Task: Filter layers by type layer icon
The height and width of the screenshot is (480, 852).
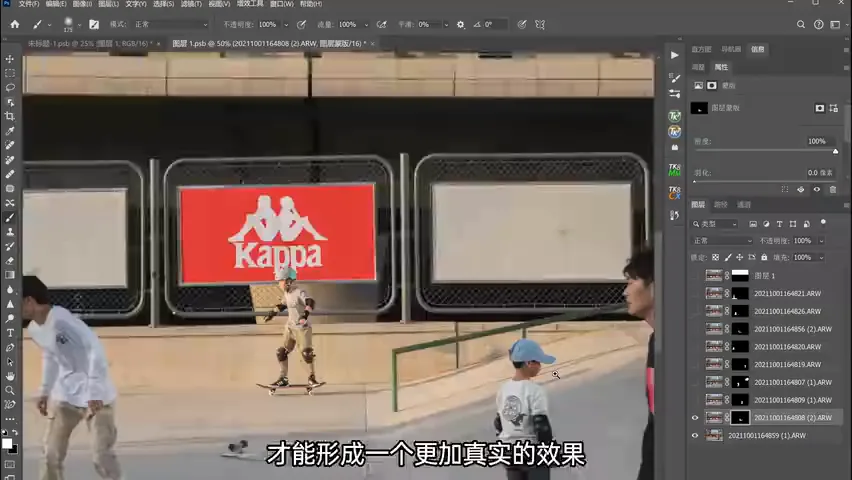Action: pyautogui.click(x=779, y=224)
